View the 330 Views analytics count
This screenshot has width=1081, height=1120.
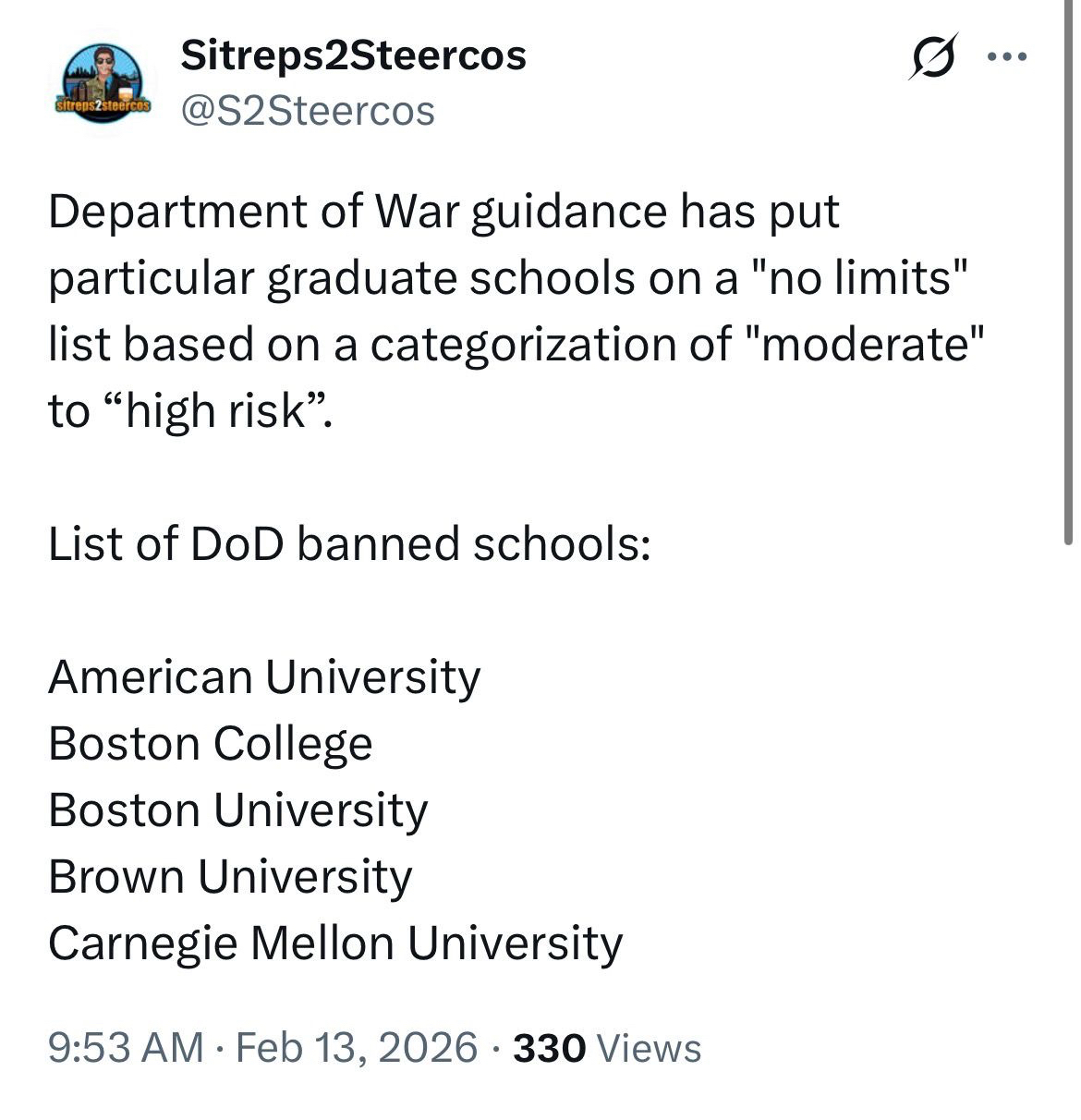[x=606, y=1048]
